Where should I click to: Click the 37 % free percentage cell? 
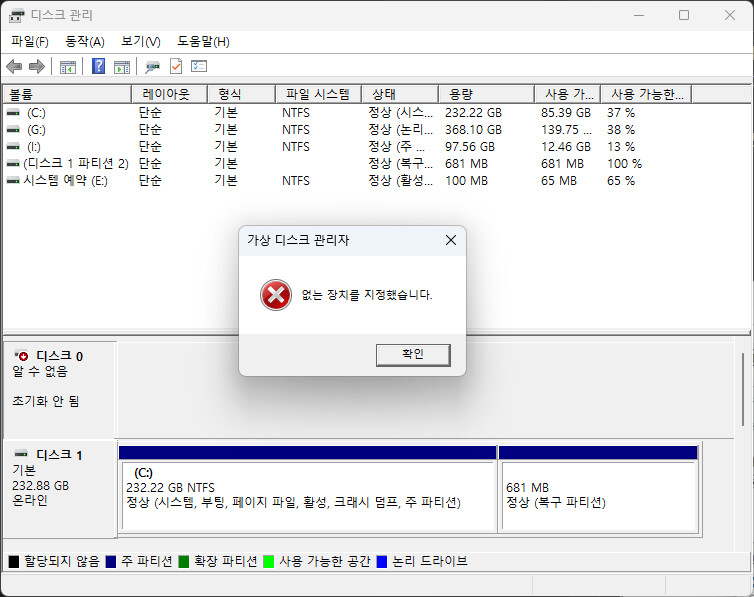[620, 113]
